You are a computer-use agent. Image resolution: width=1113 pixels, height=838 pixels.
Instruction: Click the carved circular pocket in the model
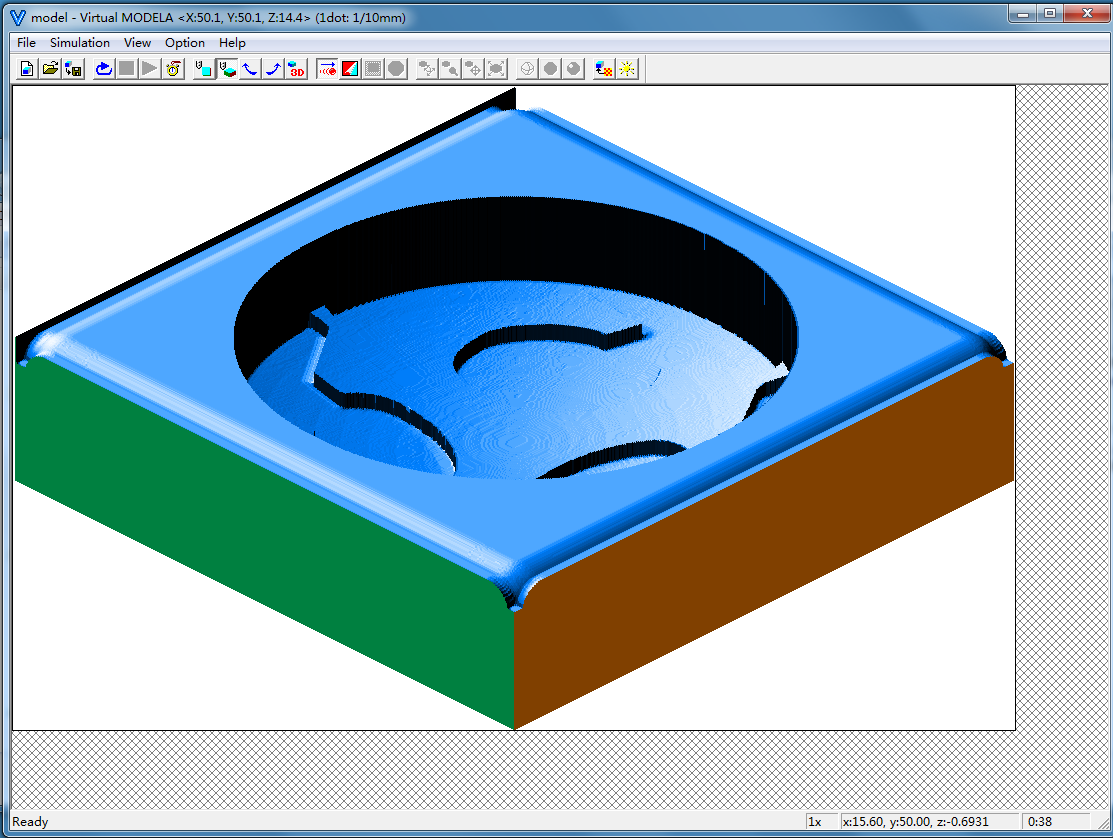pos(516,337)
